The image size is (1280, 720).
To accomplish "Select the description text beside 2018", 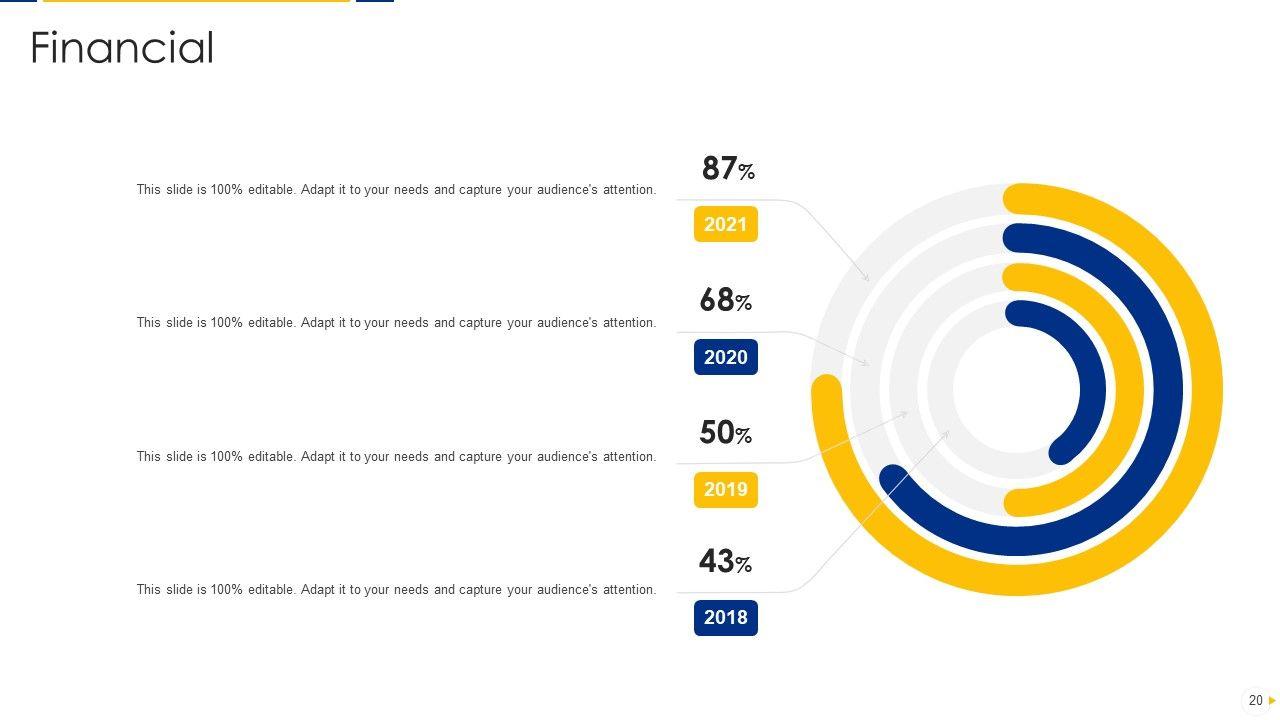I will point(396,590).
